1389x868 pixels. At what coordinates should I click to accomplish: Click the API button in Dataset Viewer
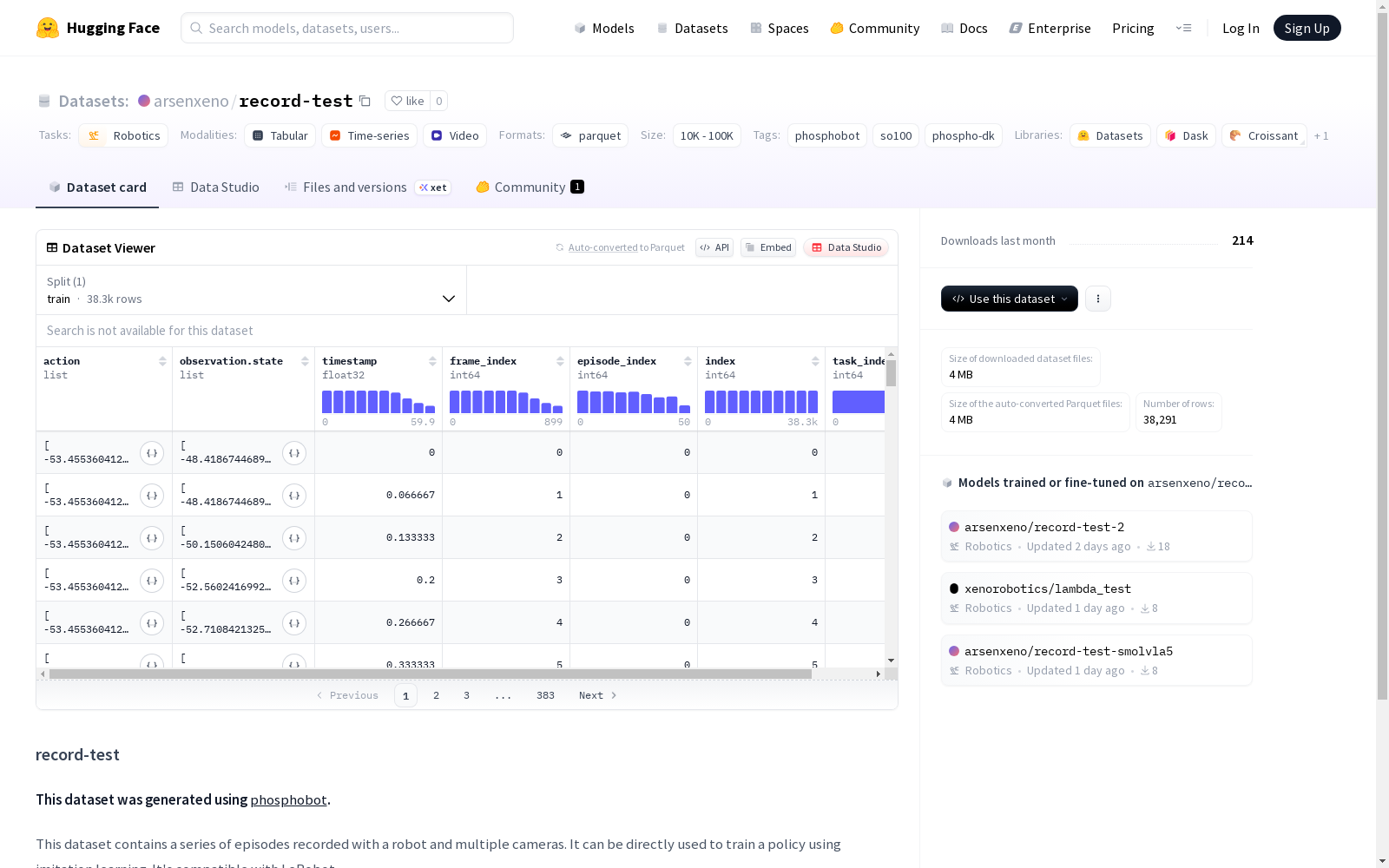[x=714, y=247]
